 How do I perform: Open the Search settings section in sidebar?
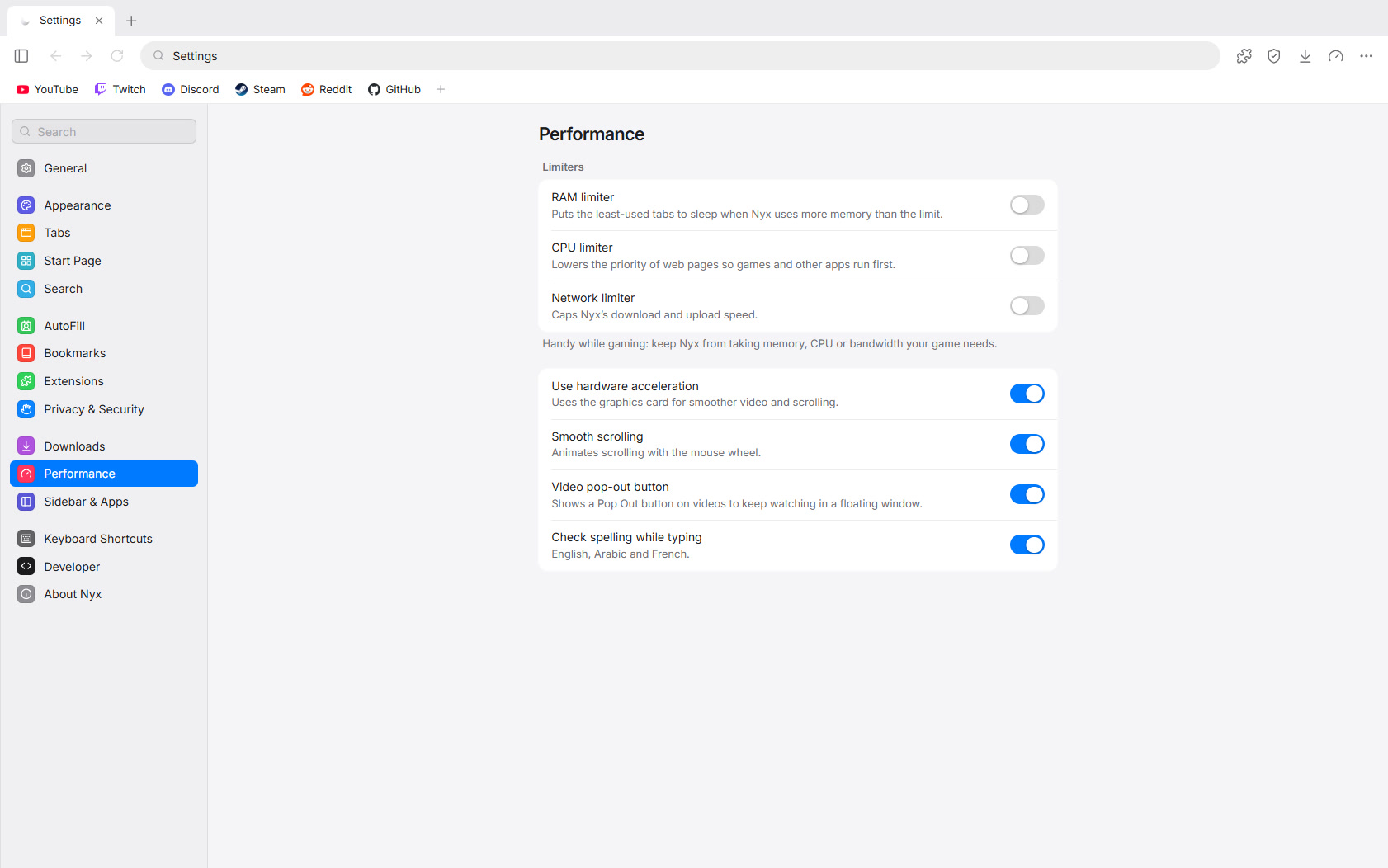(x=104, y=289)
